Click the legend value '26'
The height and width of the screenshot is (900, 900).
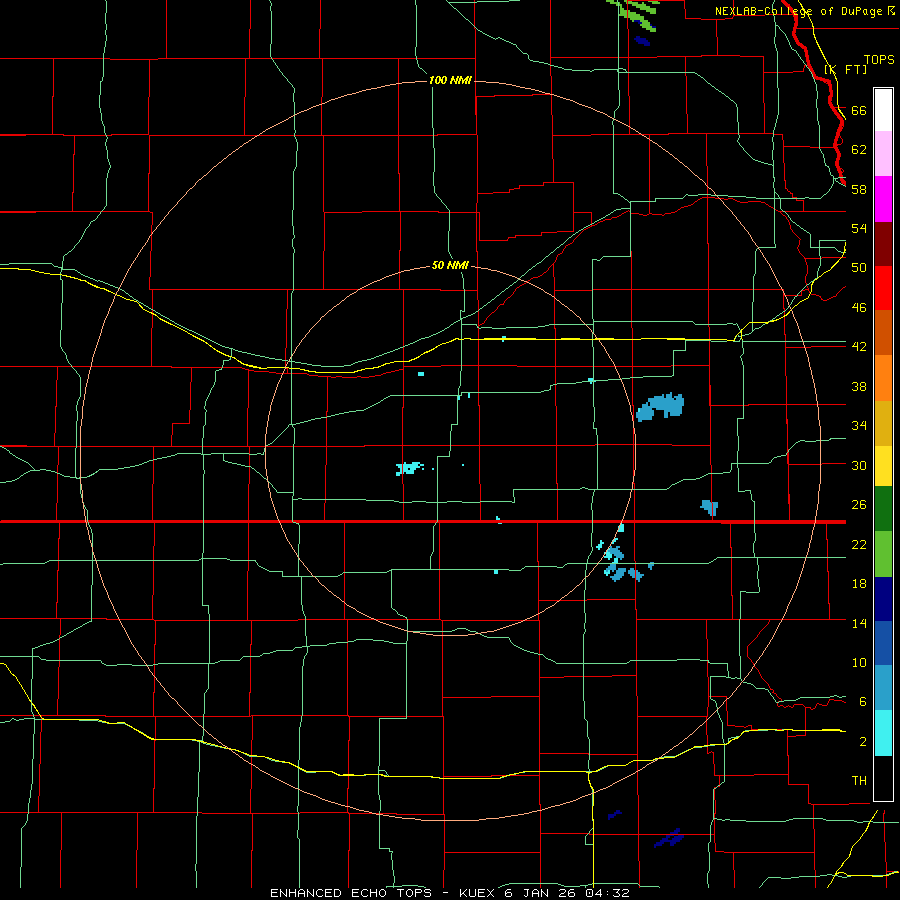859,505
